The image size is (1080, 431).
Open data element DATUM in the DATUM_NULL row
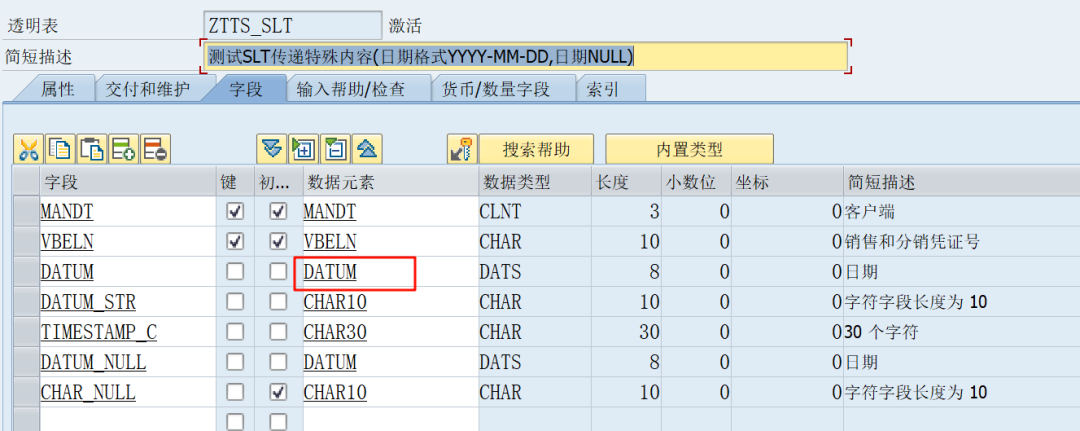coord(330,362)
